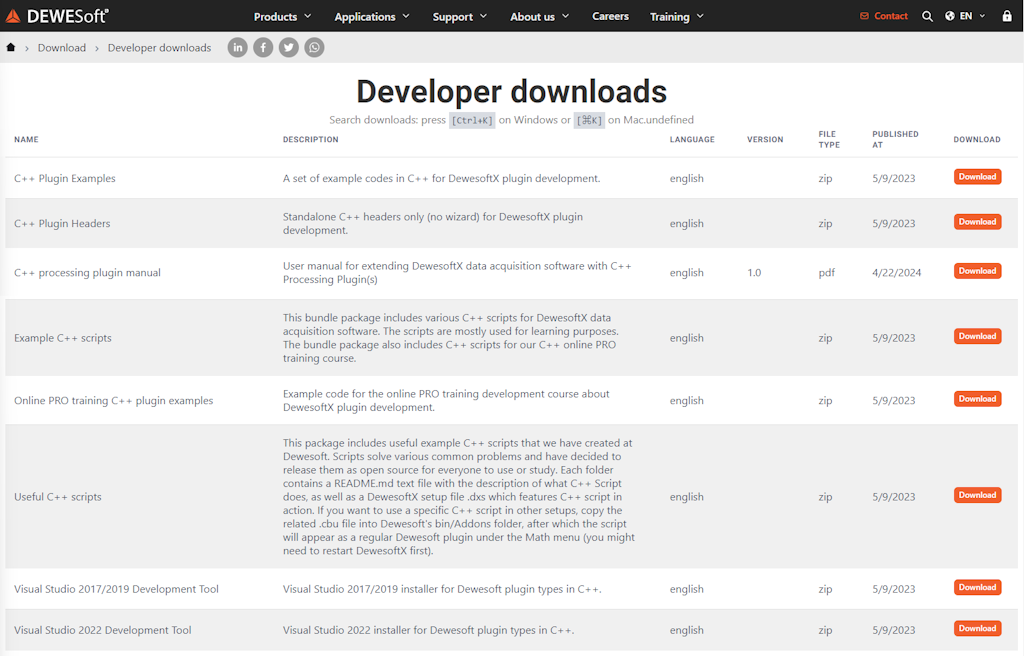
Task: Click the 4/22/2024 published date
Action: 896,272
